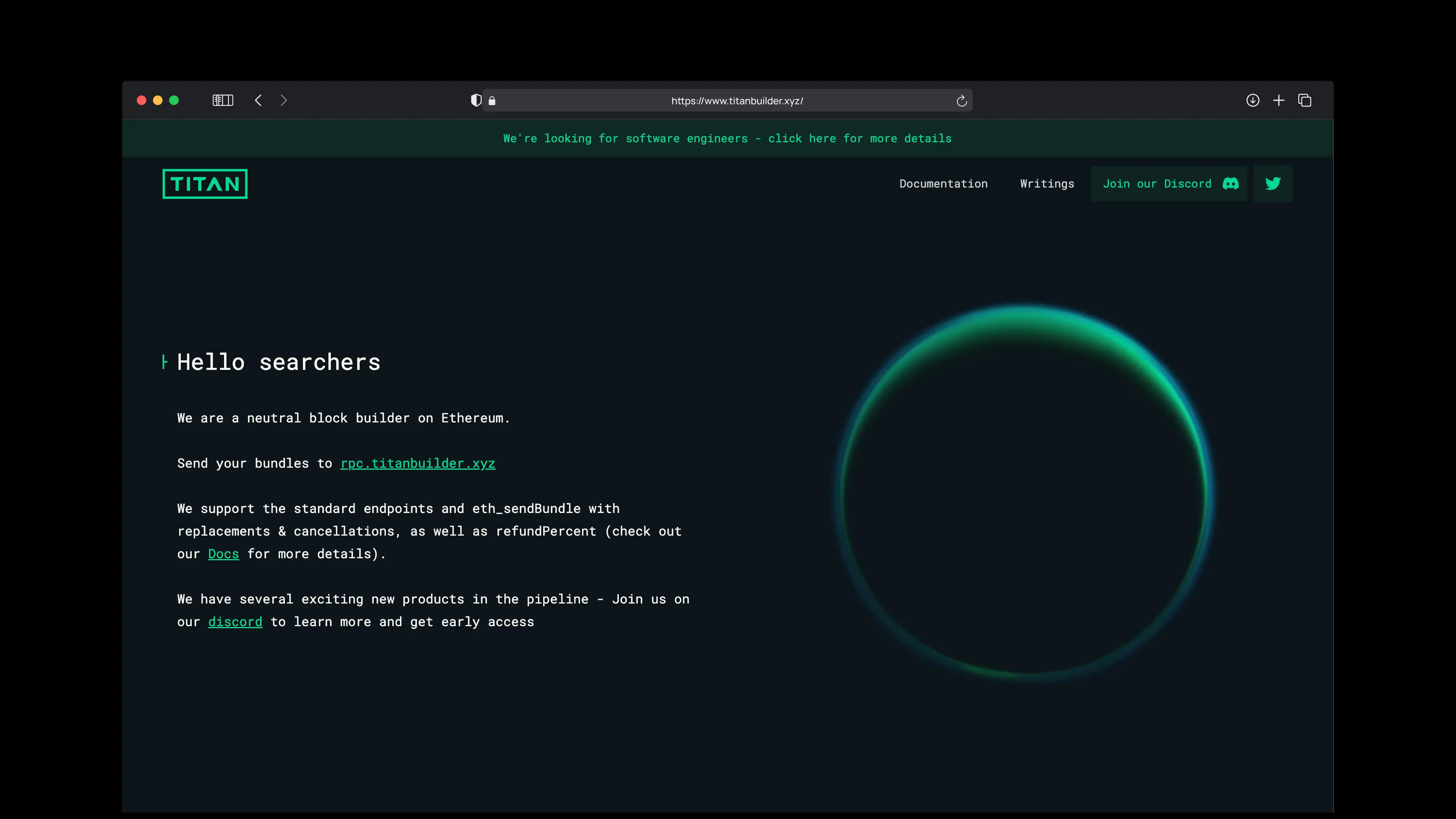This screenshot has height=819, width=1456.
Task: Open the browser downloads icon
Action: [x=1253, y=101]
